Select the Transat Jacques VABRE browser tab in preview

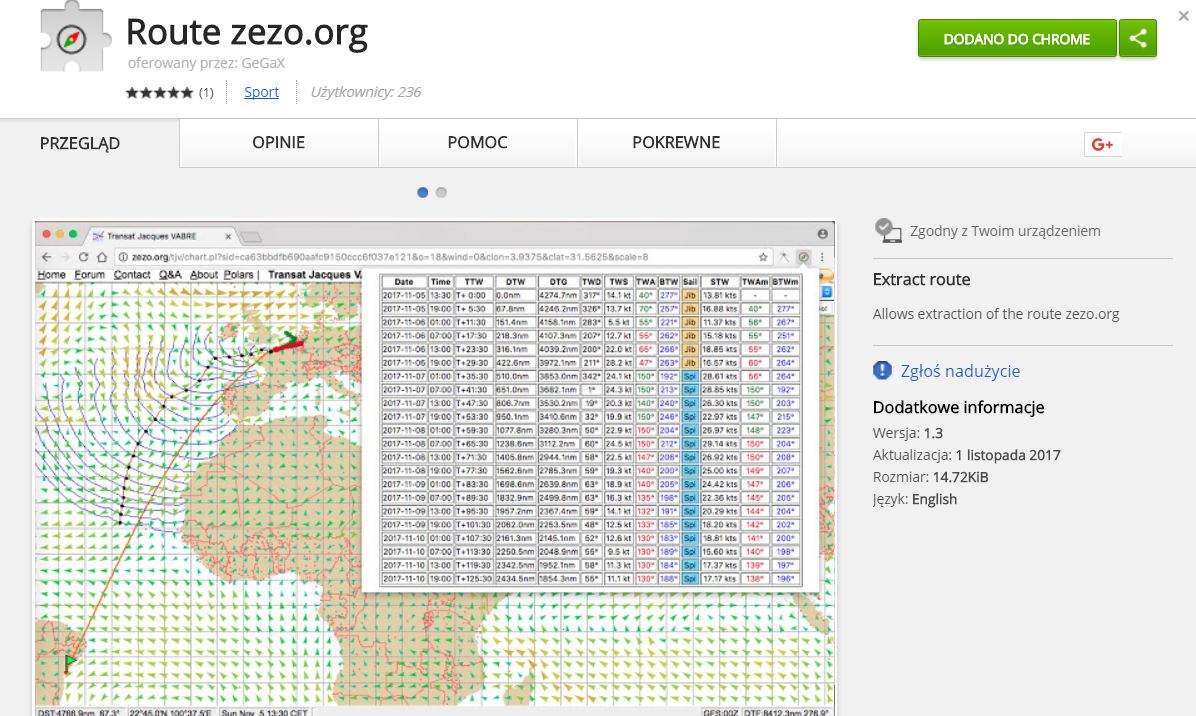[x=160, y=236]
